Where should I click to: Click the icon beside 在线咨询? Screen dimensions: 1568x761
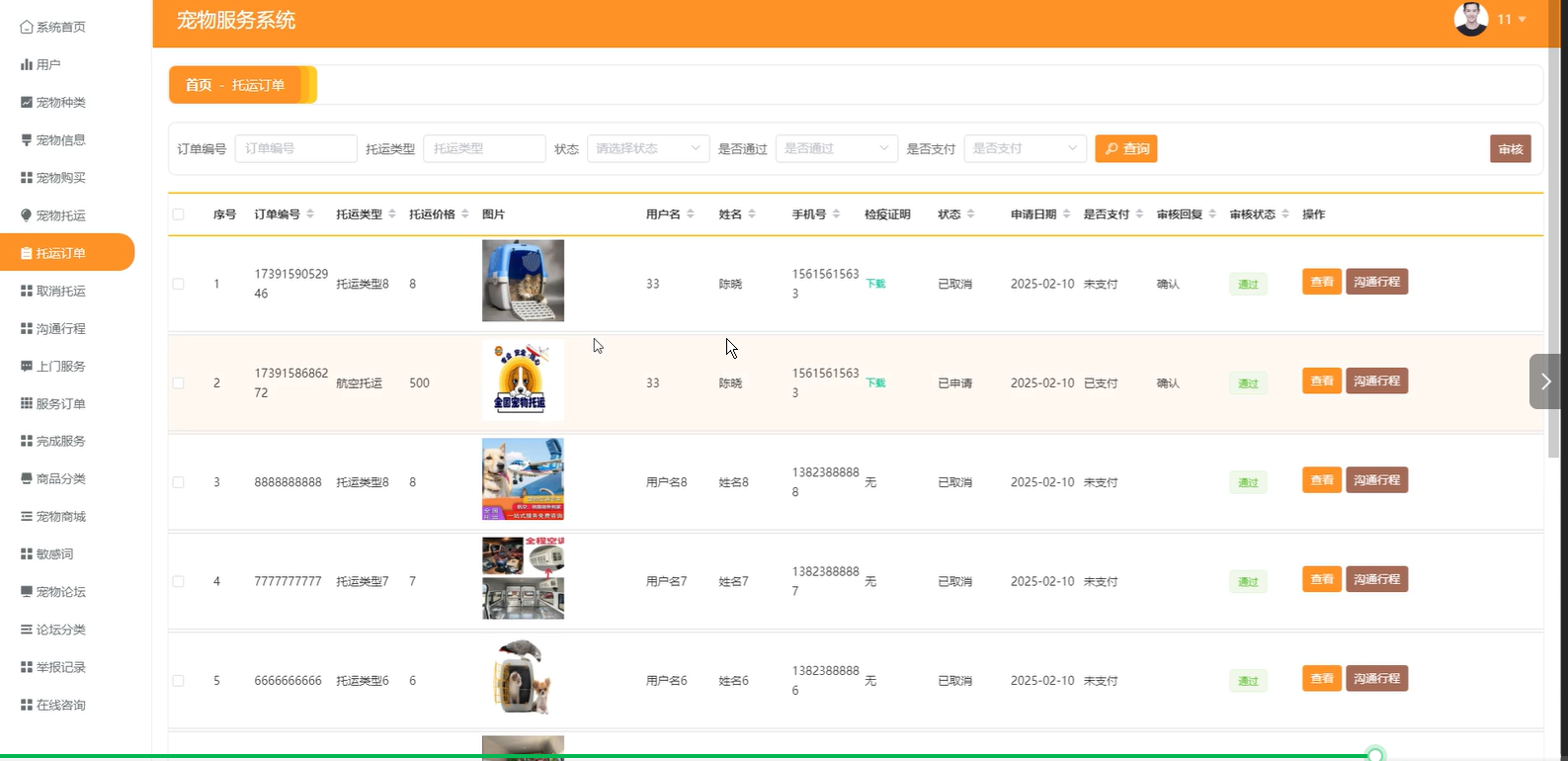tap(27, 705)
